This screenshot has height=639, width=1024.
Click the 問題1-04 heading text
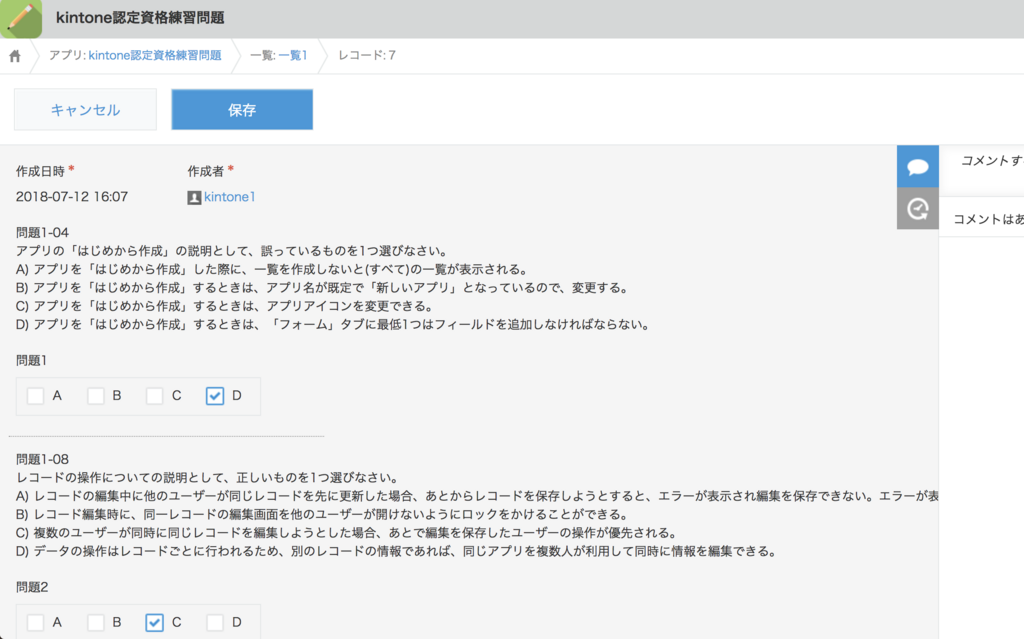point(42,233)
